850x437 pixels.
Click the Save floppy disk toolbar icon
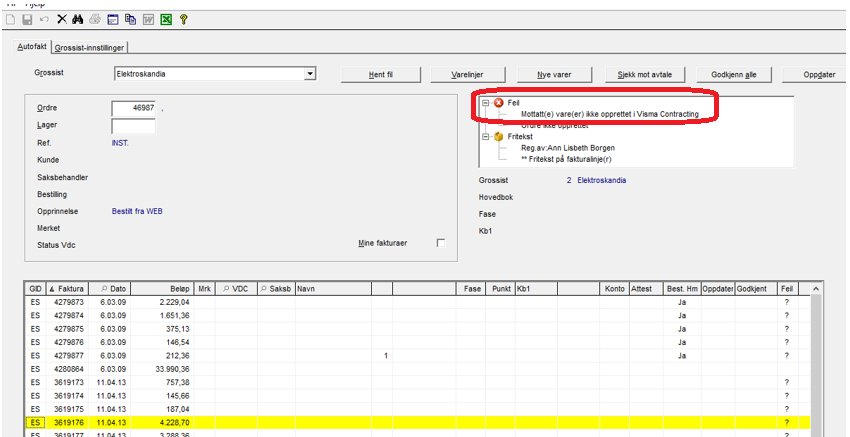pyautogui.click(x=27, y=20)
